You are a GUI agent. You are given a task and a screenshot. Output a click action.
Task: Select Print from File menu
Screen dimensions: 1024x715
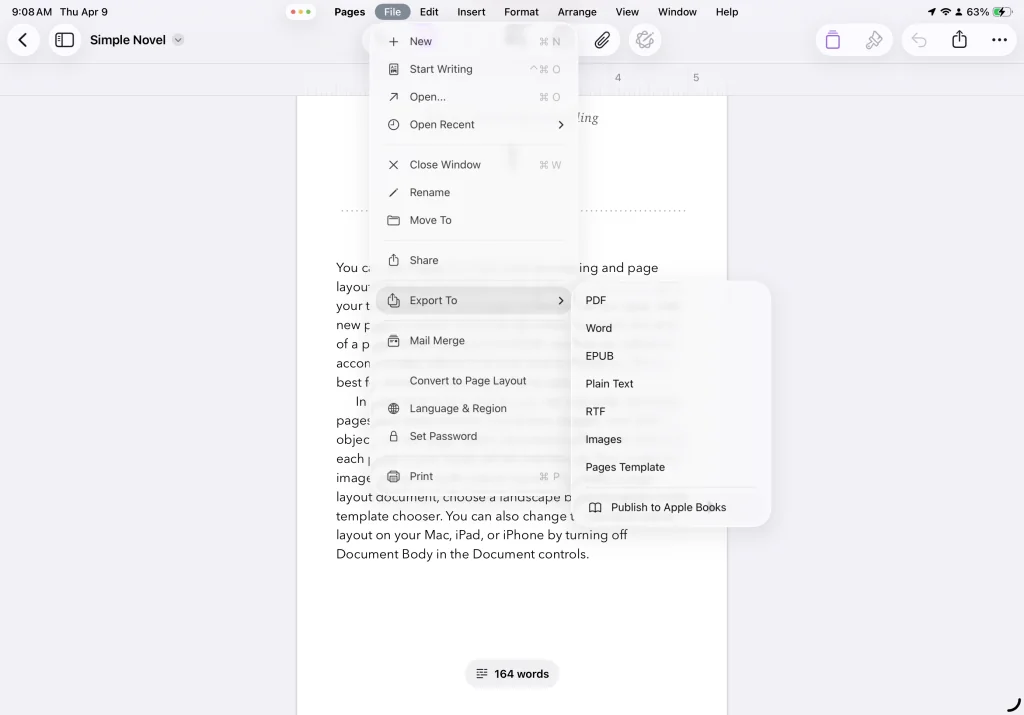click(x=474, y=476)
